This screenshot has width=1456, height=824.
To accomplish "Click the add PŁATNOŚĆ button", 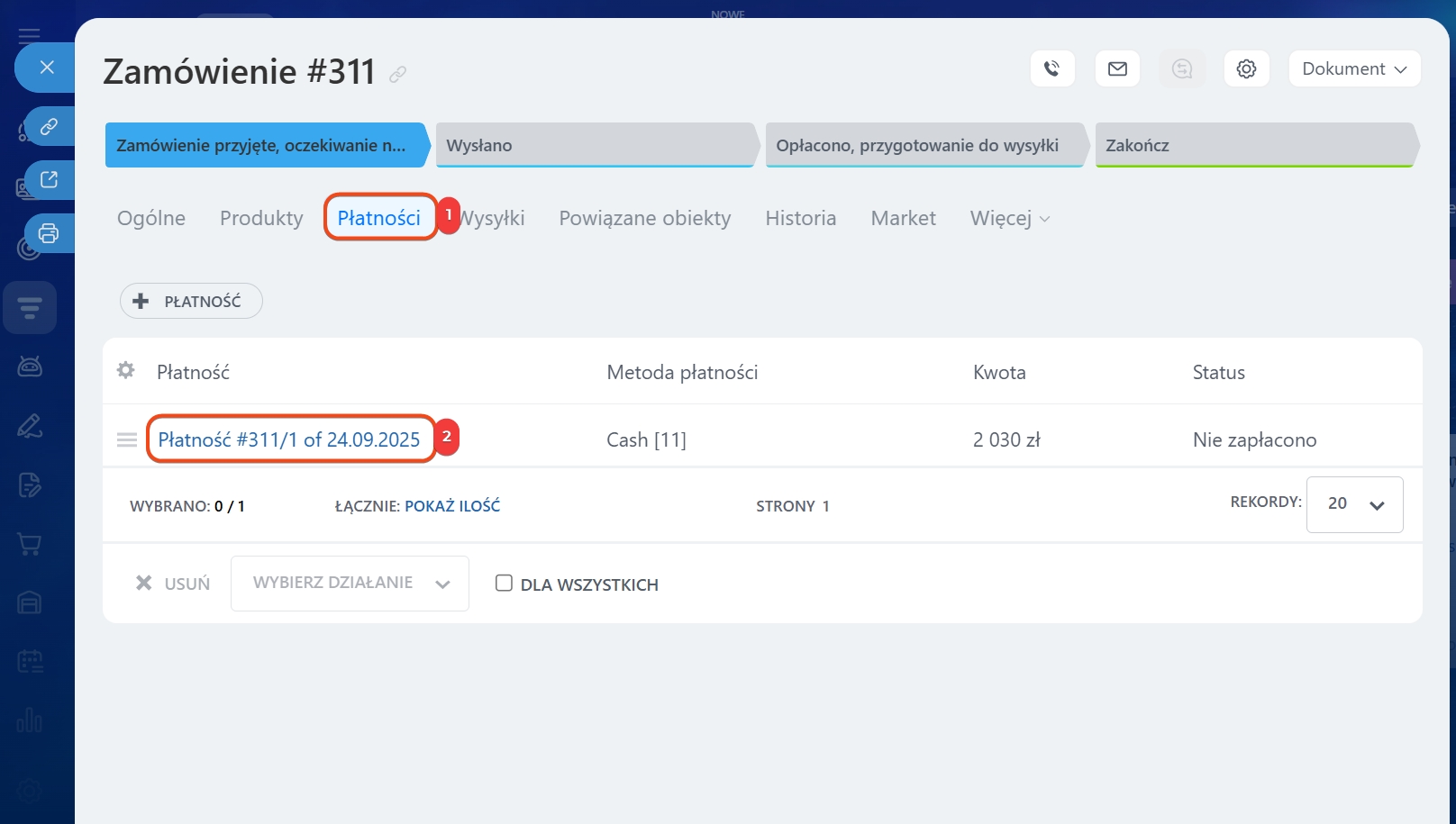I will point(191,301).
